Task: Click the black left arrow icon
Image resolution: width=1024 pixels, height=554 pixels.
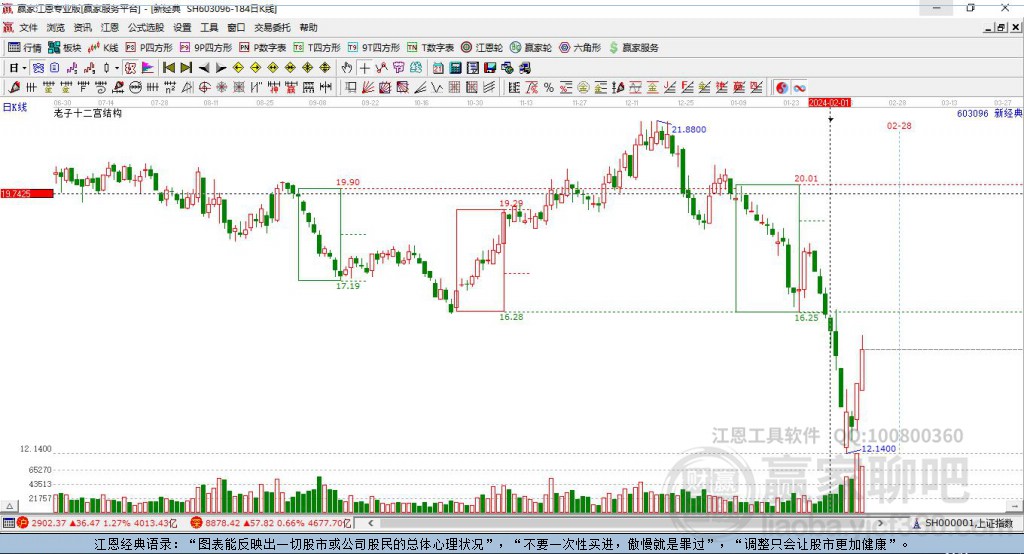Action: click(x=204, y=68)
